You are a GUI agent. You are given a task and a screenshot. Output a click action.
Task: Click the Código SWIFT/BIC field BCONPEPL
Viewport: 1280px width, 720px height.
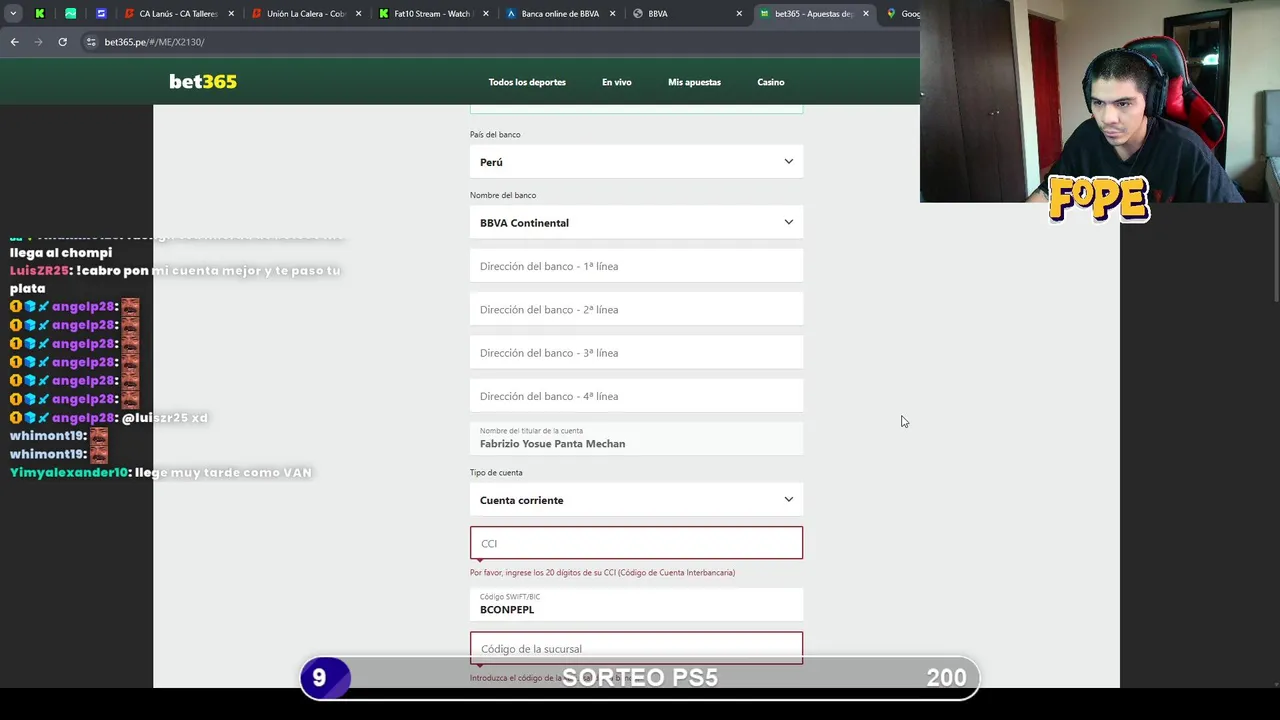pyautogui.click(x=636, y=604)
